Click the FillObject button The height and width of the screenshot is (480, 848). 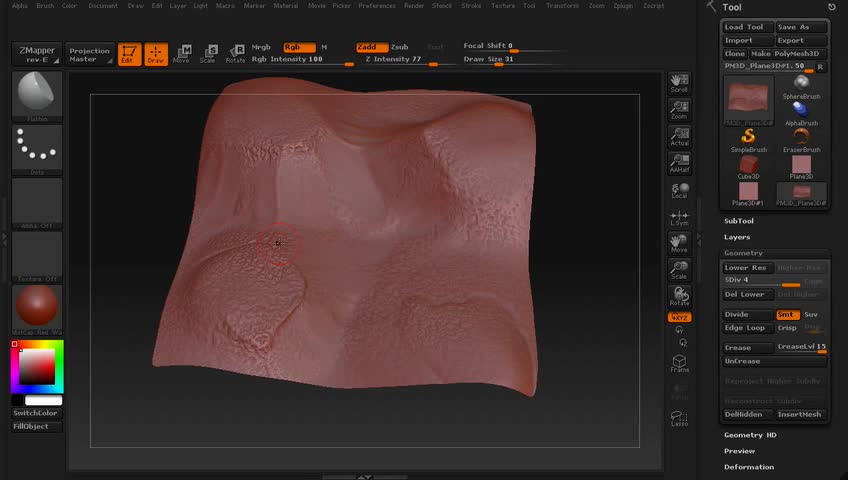(37, 426)
